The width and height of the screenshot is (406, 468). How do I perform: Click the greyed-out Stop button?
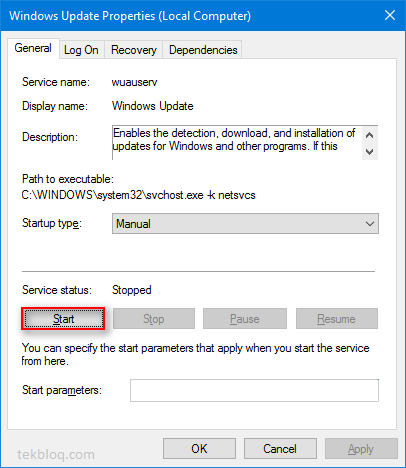tap(154, 319)
